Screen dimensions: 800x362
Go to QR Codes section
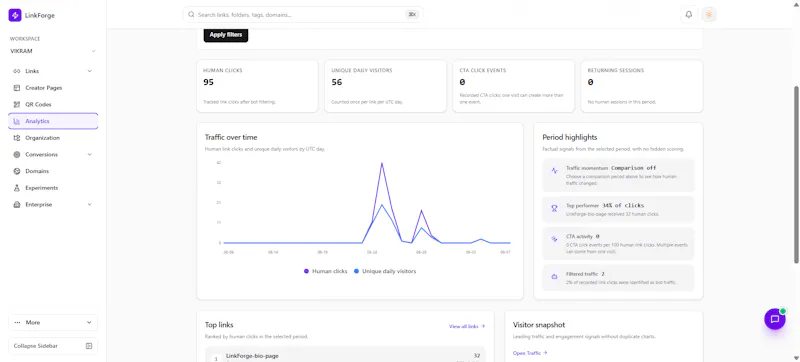point(53,105)
